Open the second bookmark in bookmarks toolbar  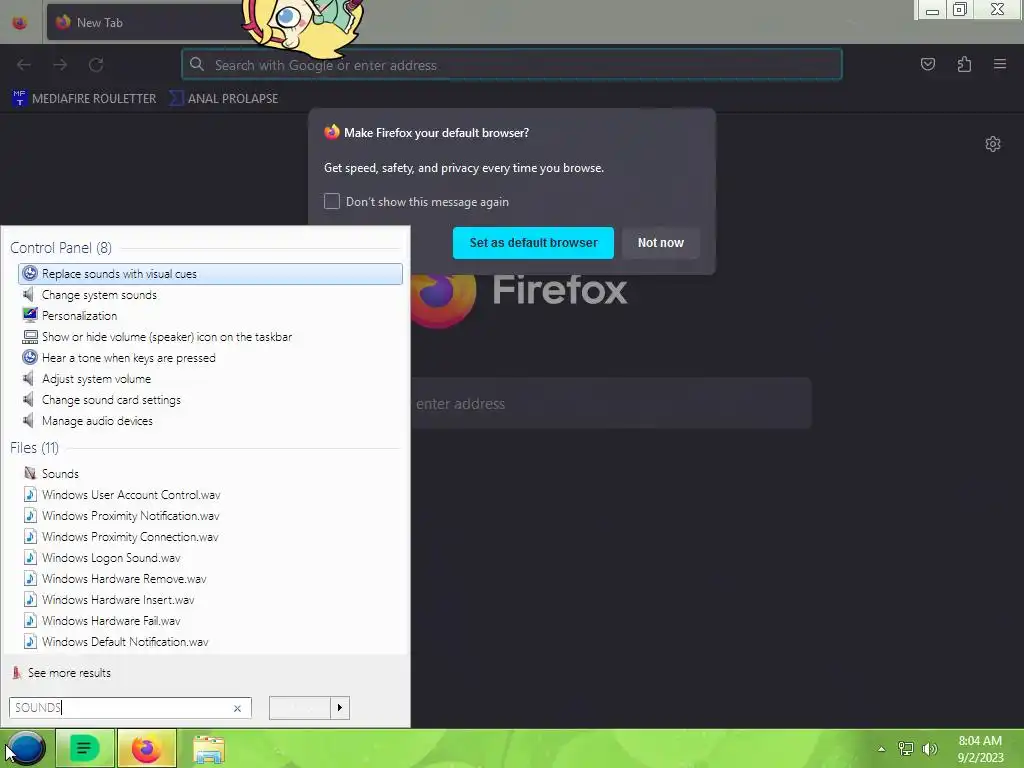point(224,99)
